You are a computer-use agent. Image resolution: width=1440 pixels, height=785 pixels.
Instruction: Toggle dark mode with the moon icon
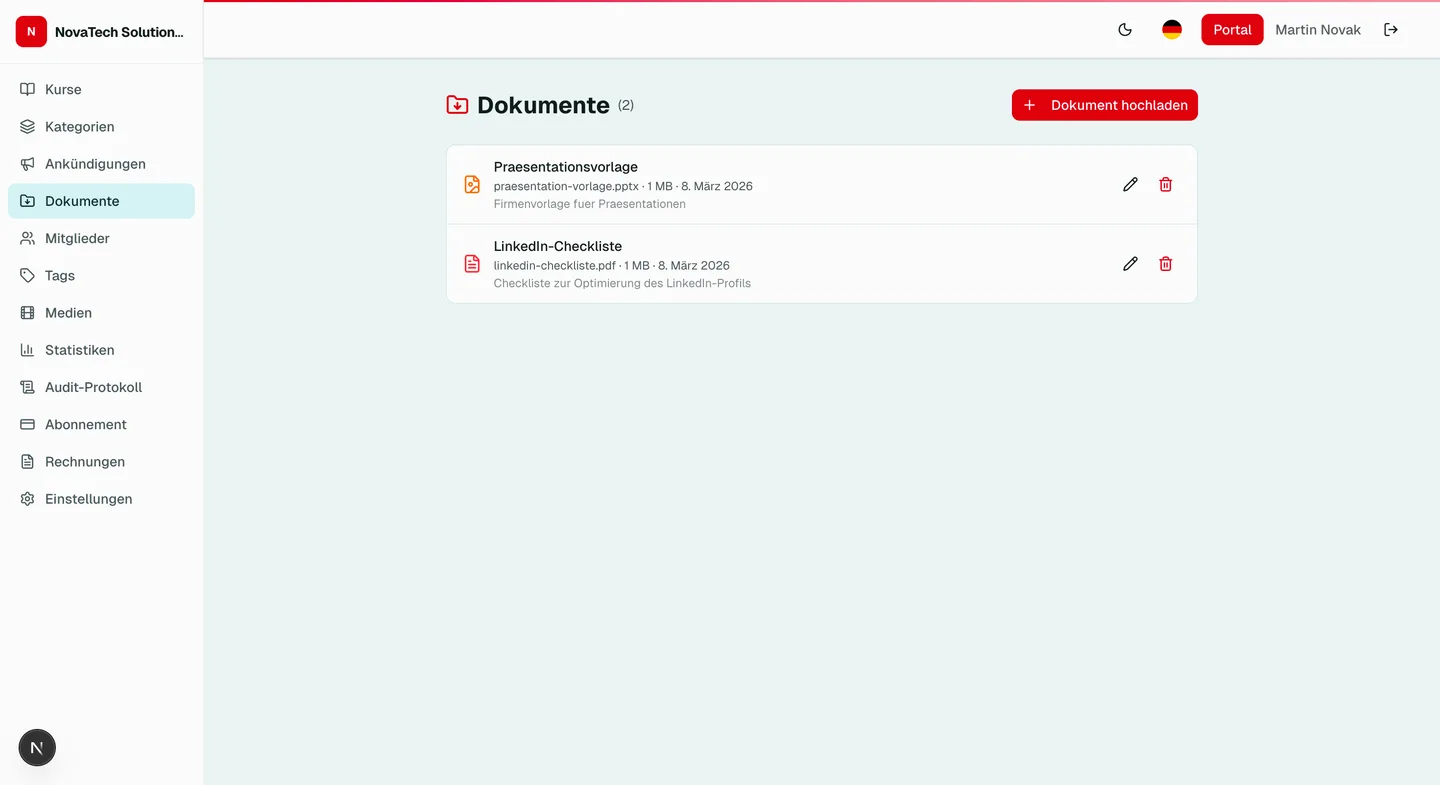point(1125,29)
